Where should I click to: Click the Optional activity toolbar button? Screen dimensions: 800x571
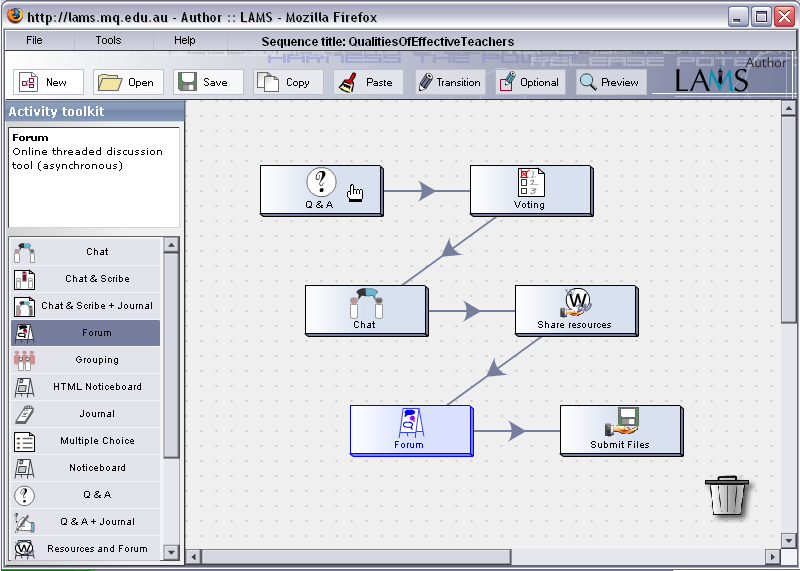[x=530, y=82]
